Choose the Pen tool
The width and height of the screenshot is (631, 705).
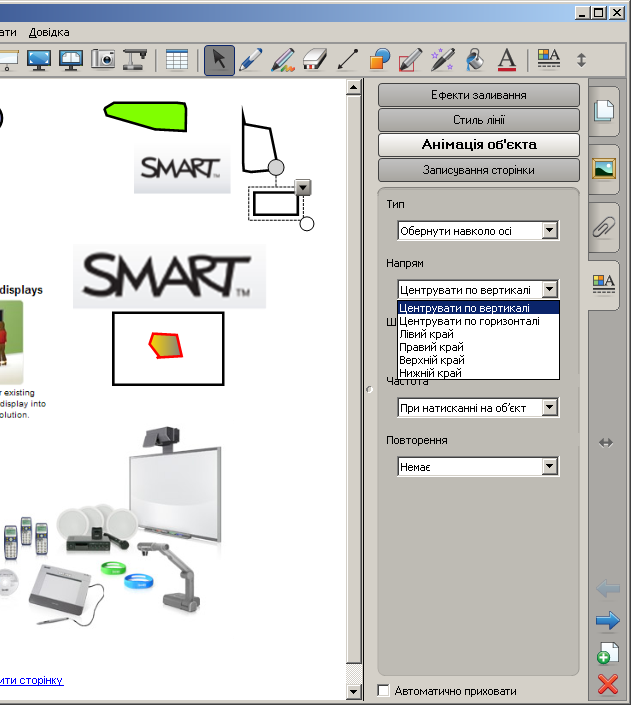click(251, 60)
